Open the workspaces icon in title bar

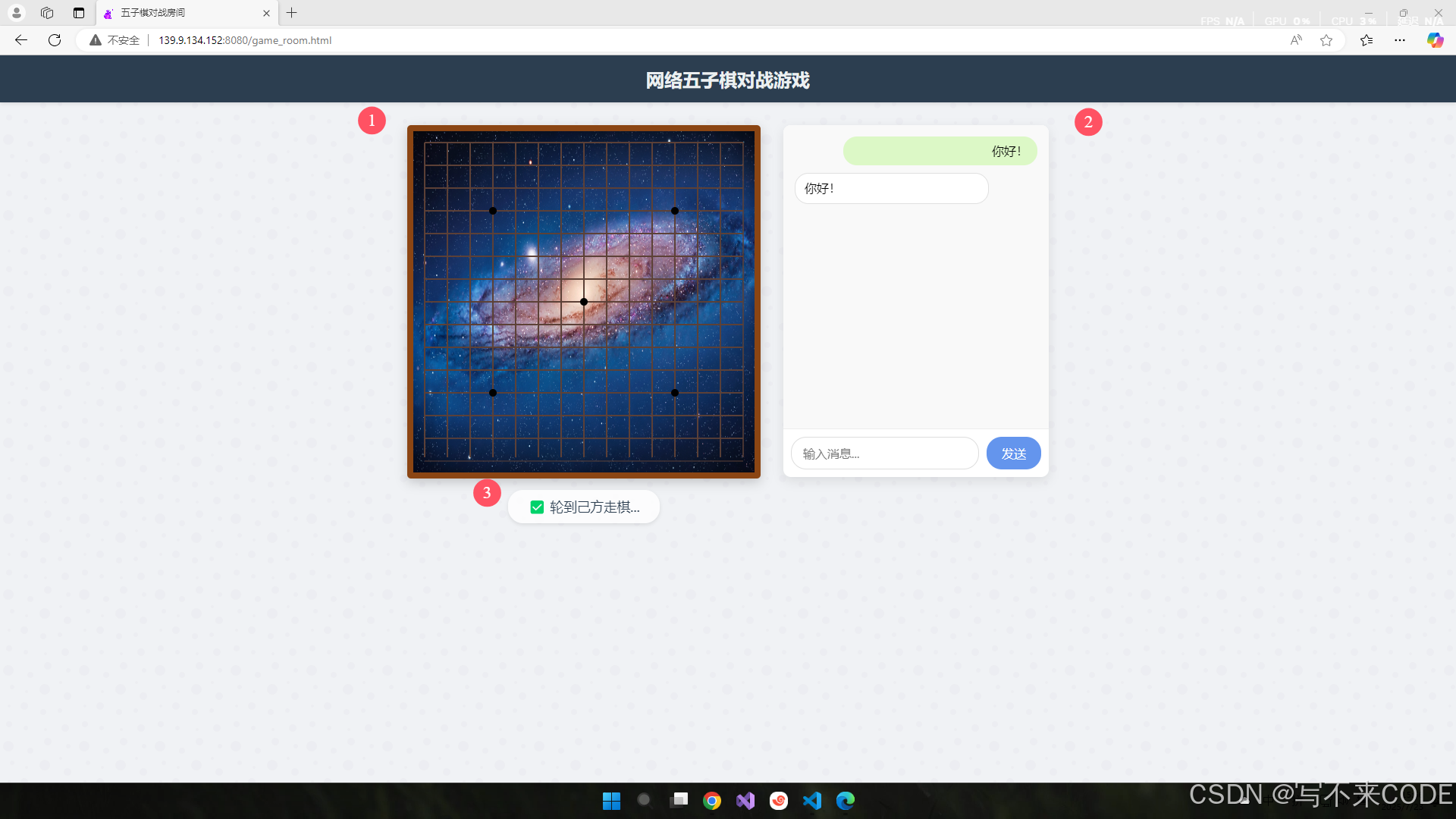[x=47, y=13]
